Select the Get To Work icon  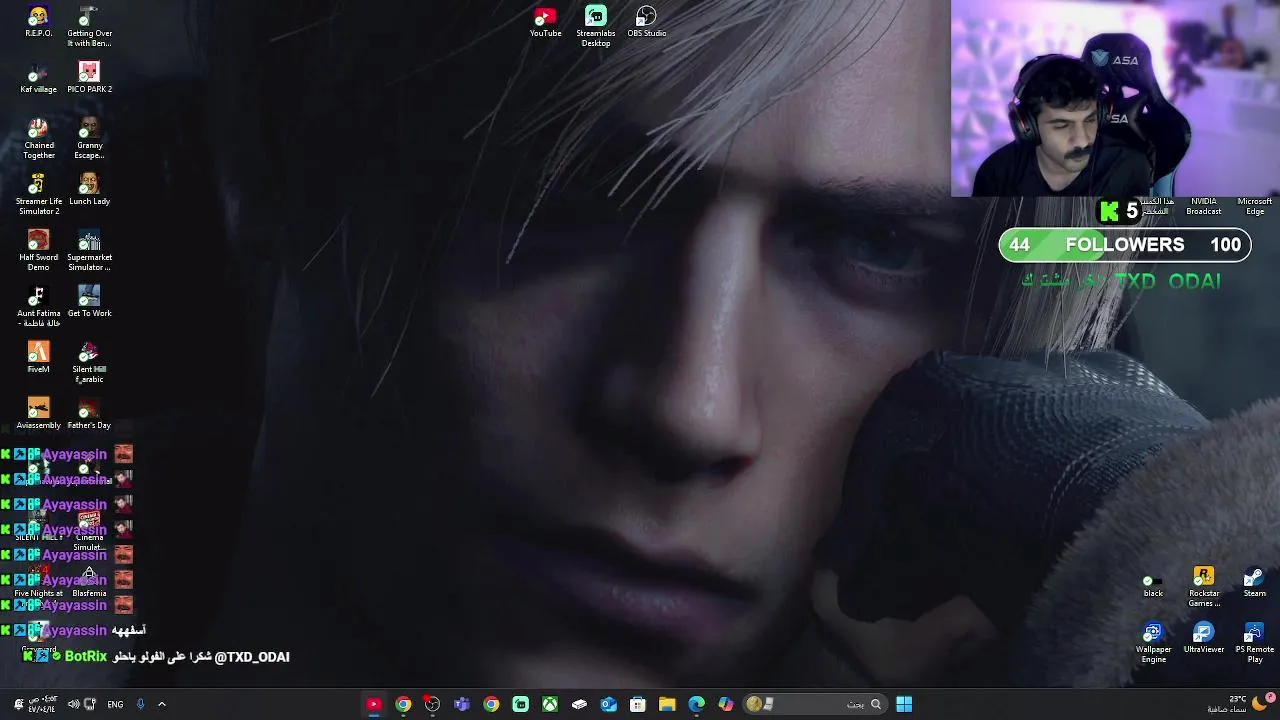[89, 302]
